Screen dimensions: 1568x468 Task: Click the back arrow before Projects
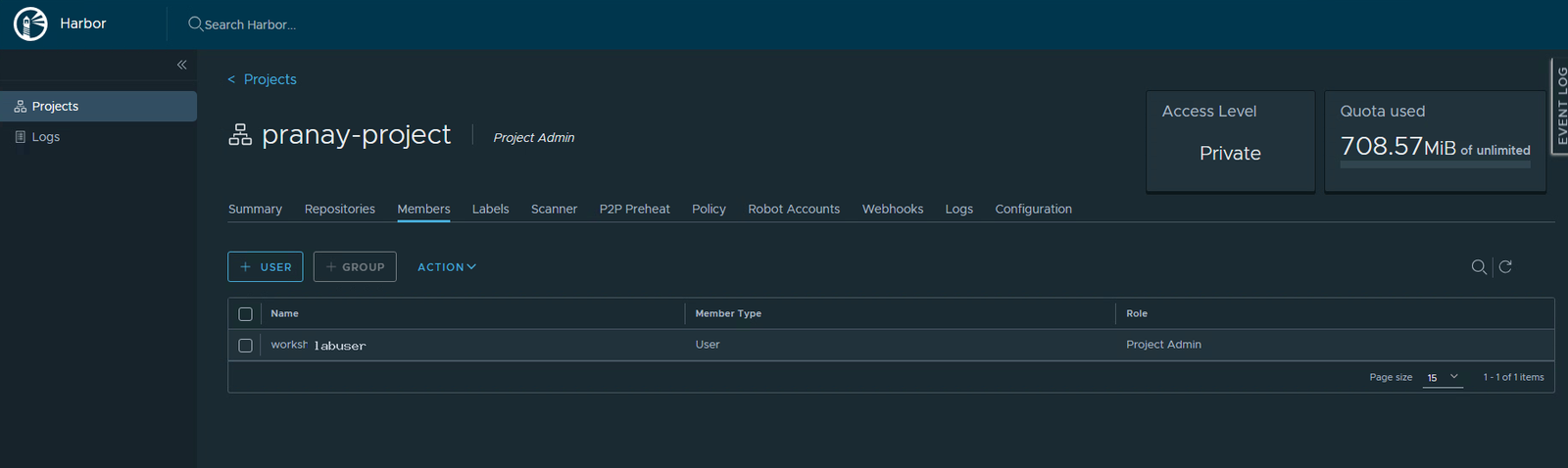click(x=231, y=79)
